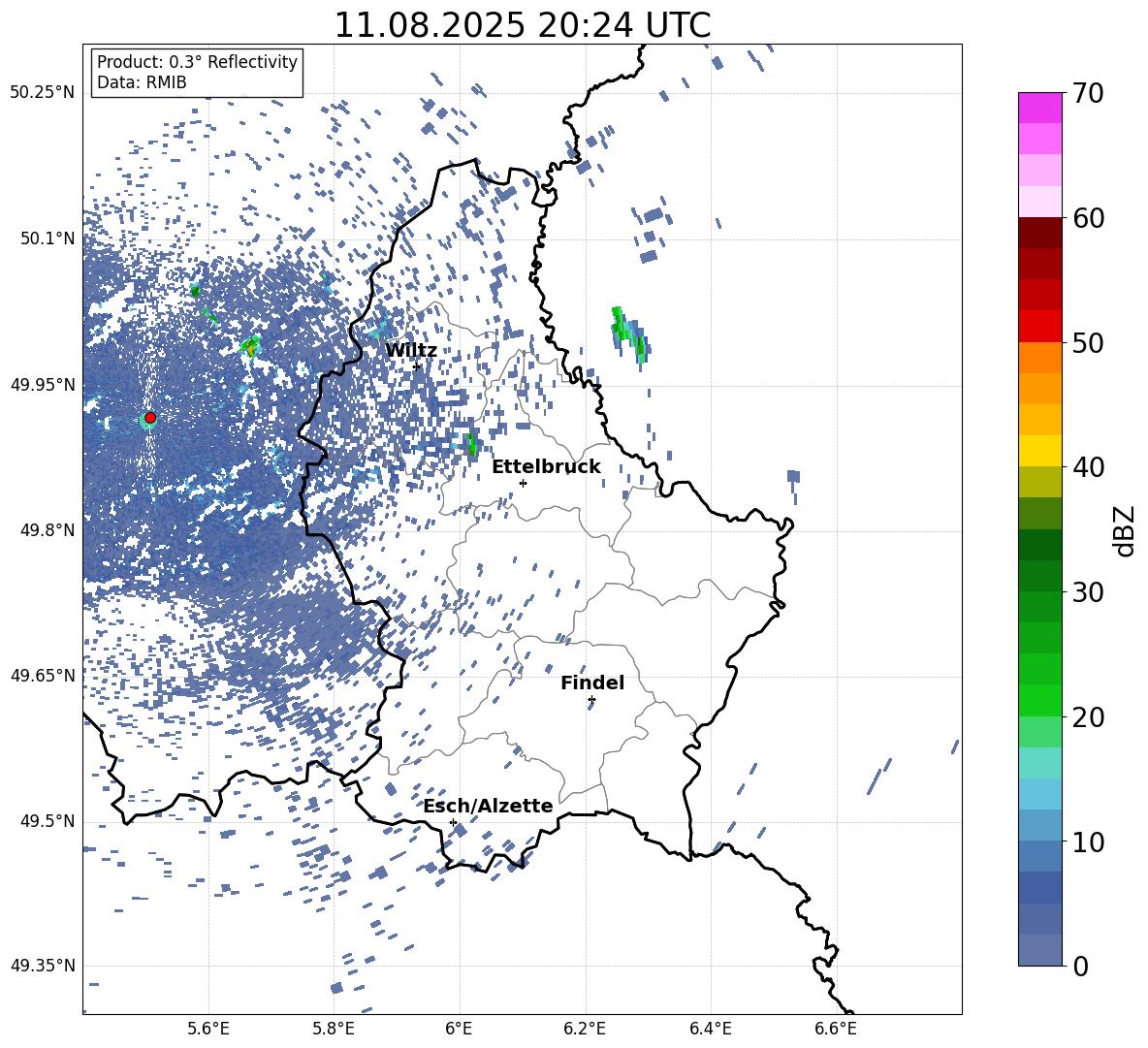Click the colorbar tick label 30
This screenshot has height=1048, width=1148.
(1088, 592)
